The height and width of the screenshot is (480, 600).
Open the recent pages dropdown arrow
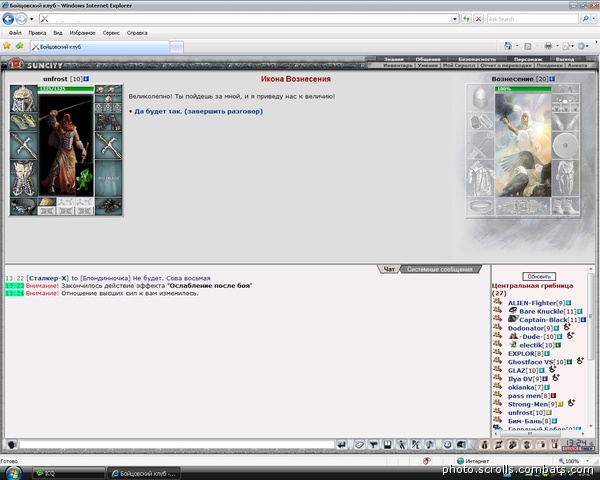pos(32,19)
